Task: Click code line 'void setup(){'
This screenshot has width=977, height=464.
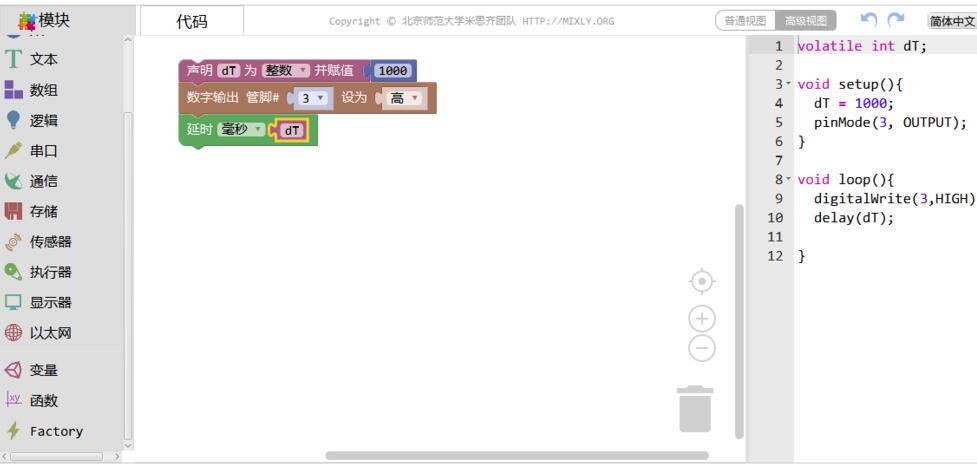Action: tap(850, 84)
